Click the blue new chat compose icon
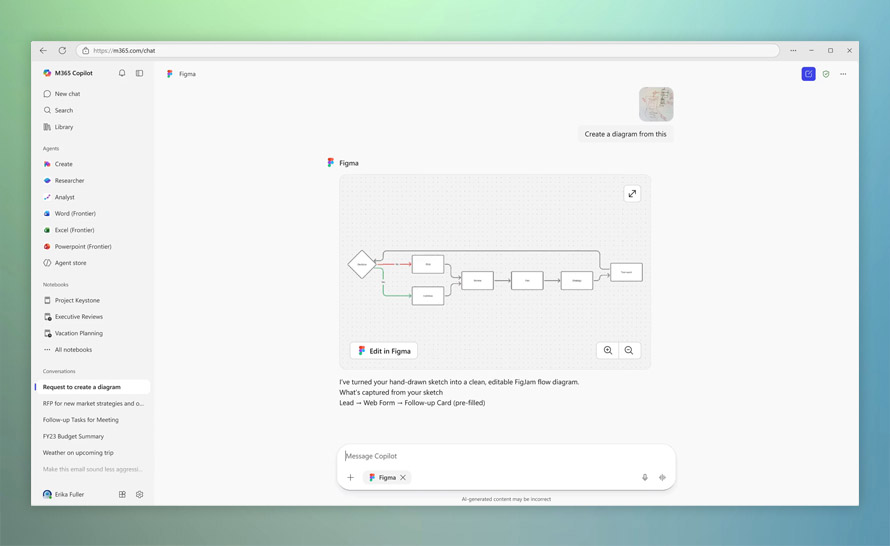Viewport: 890px width, 546px height. 808,74
